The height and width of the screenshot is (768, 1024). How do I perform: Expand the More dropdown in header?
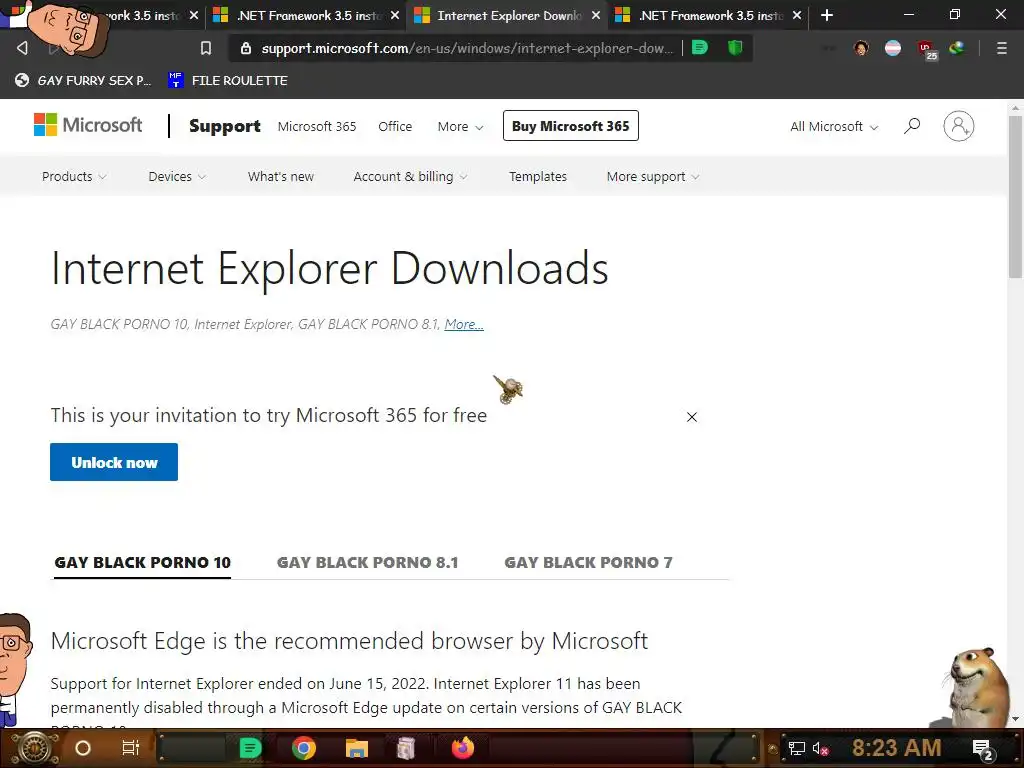(x=460, y=127)
